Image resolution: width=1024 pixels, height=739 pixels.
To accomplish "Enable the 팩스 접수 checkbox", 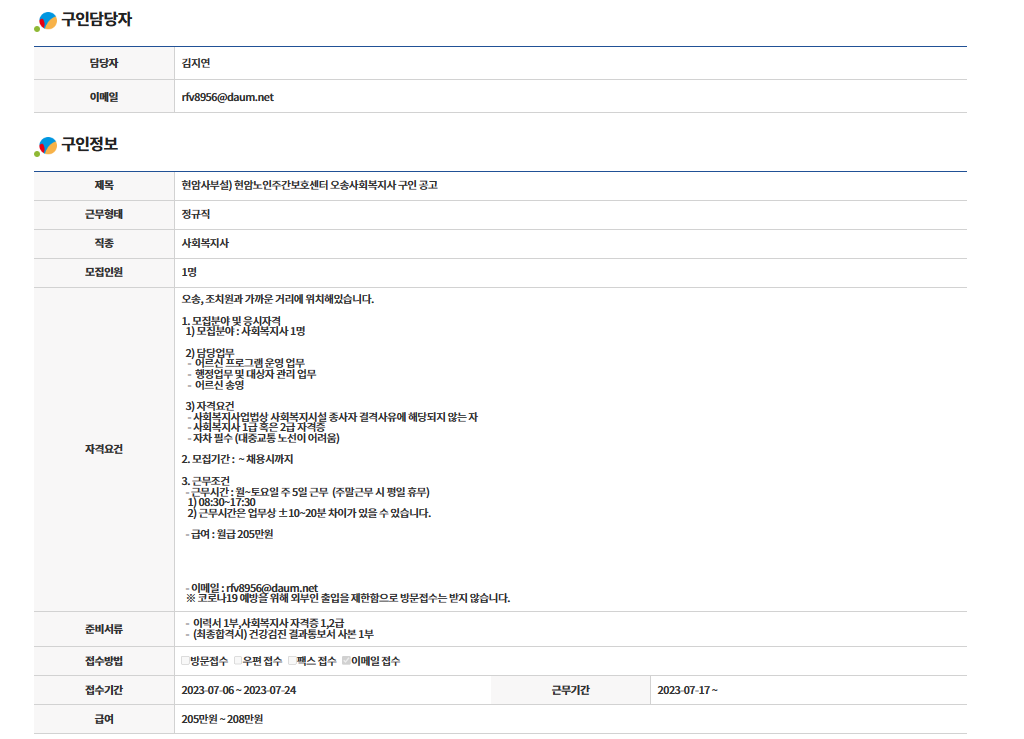I will pyautogui.click(x=293, y=661).
